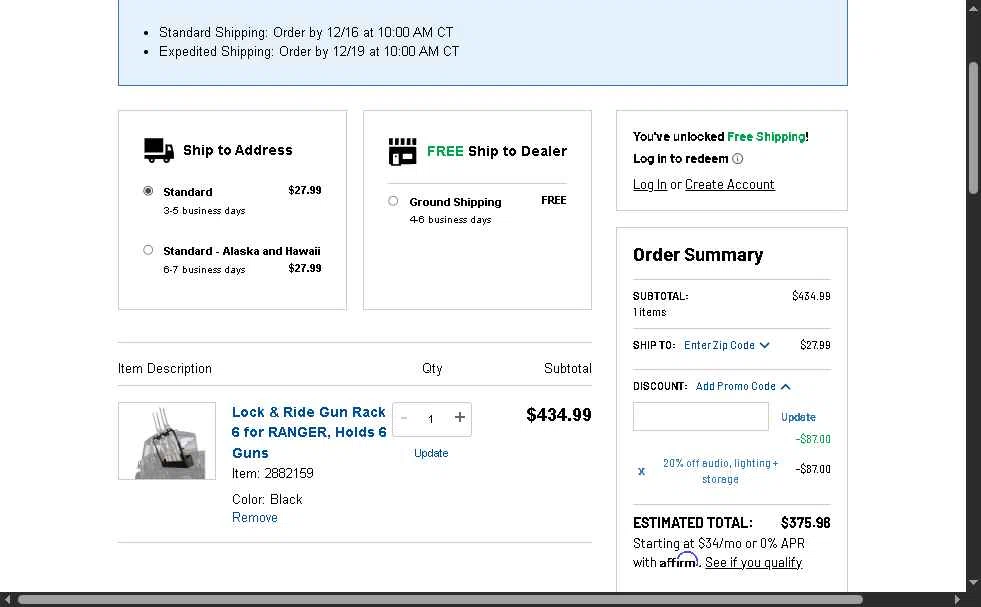The height and width of the screenshot is (607, 981).
Task: Select Standard shipping radio button
Action: 148,191
